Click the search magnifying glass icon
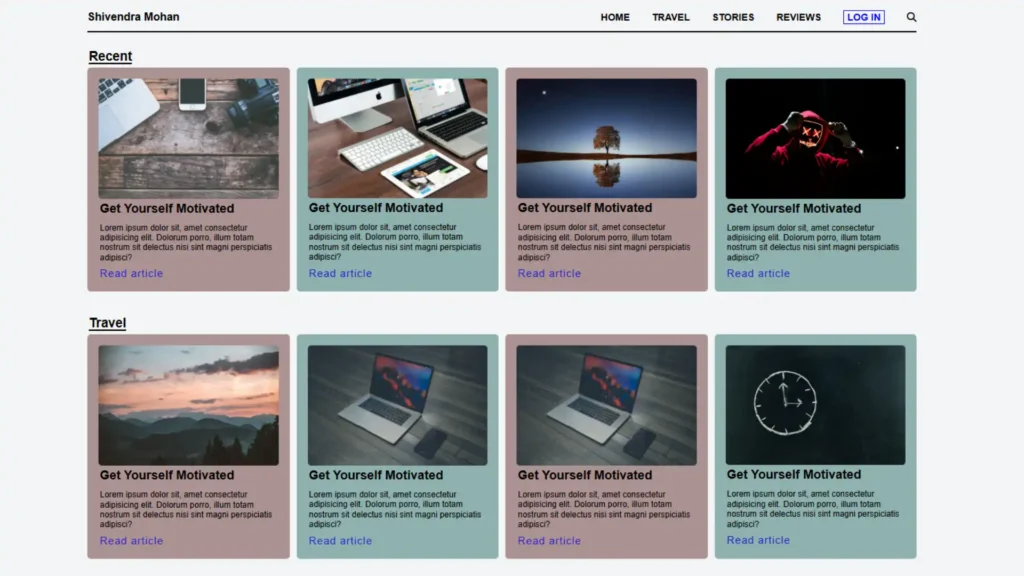This screenshot has height=576, width=1024. point(911,17)
